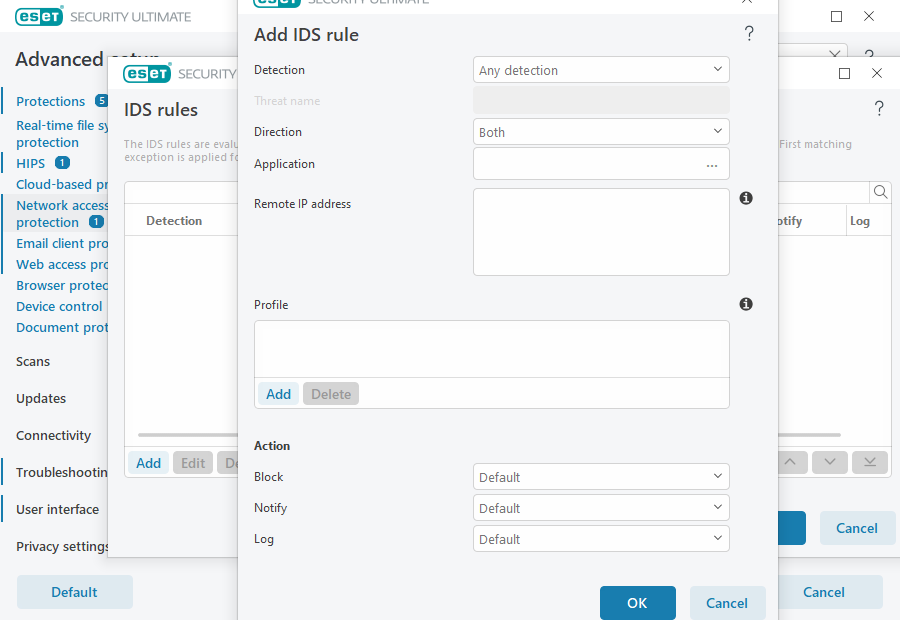Click the Profile list box
Screen dimensions: 900x620
click(492, 349)
